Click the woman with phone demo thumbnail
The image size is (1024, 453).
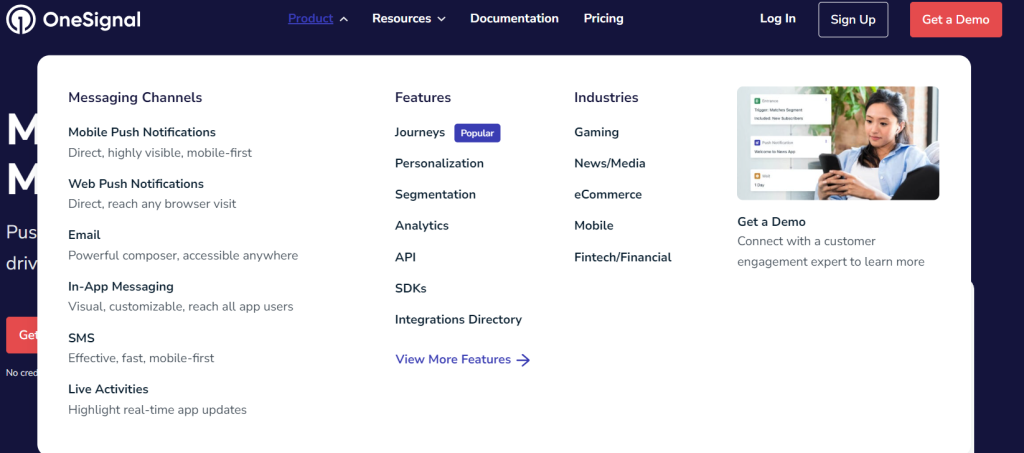click(x=837, y=143)
